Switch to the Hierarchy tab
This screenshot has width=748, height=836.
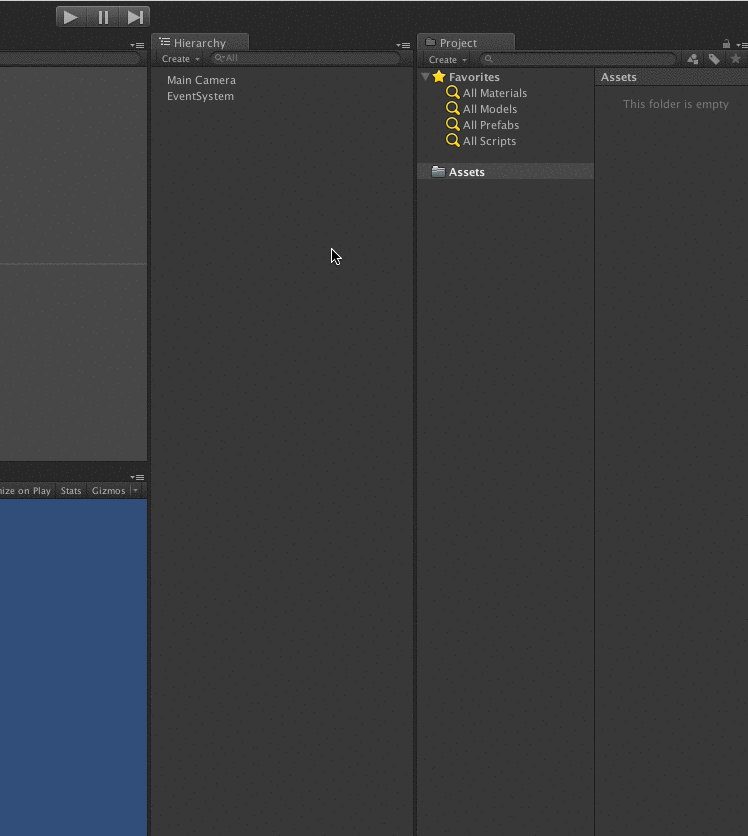coord(199,43)
